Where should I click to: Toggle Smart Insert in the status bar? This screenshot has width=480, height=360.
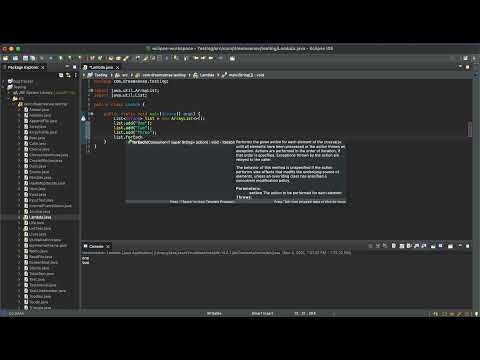(262, 313)
